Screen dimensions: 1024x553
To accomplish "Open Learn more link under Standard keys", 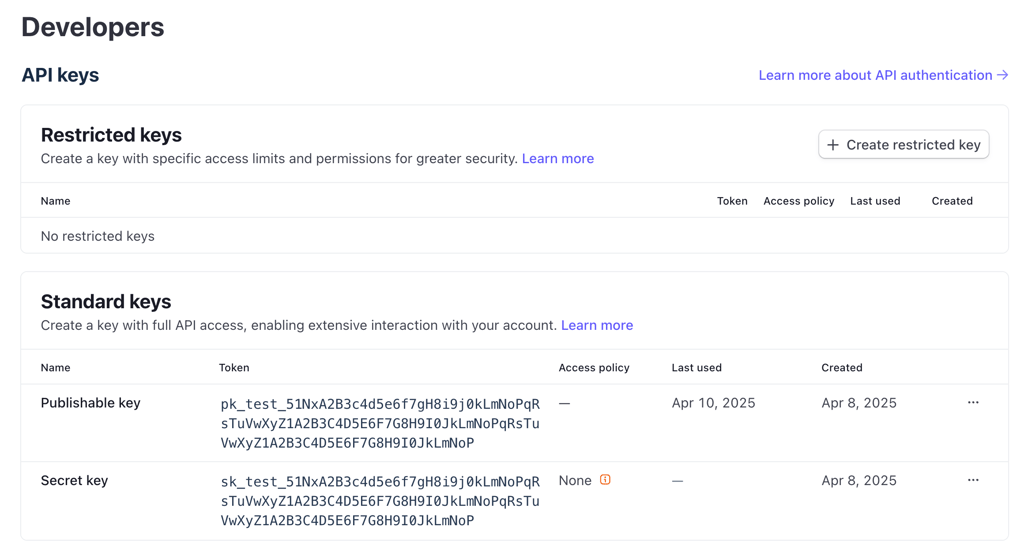I will 597,325.
